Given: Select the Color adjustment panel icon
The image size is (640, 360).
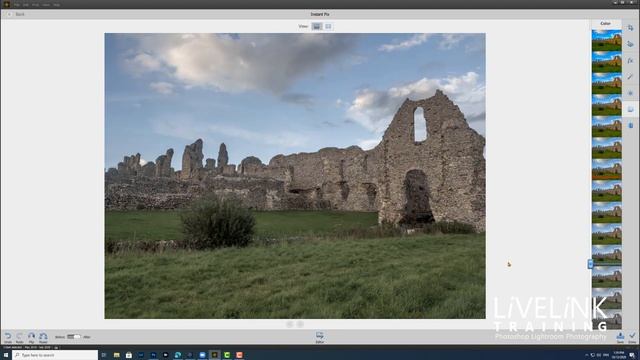Looking at the screenshot, I should tap(631, 109).
